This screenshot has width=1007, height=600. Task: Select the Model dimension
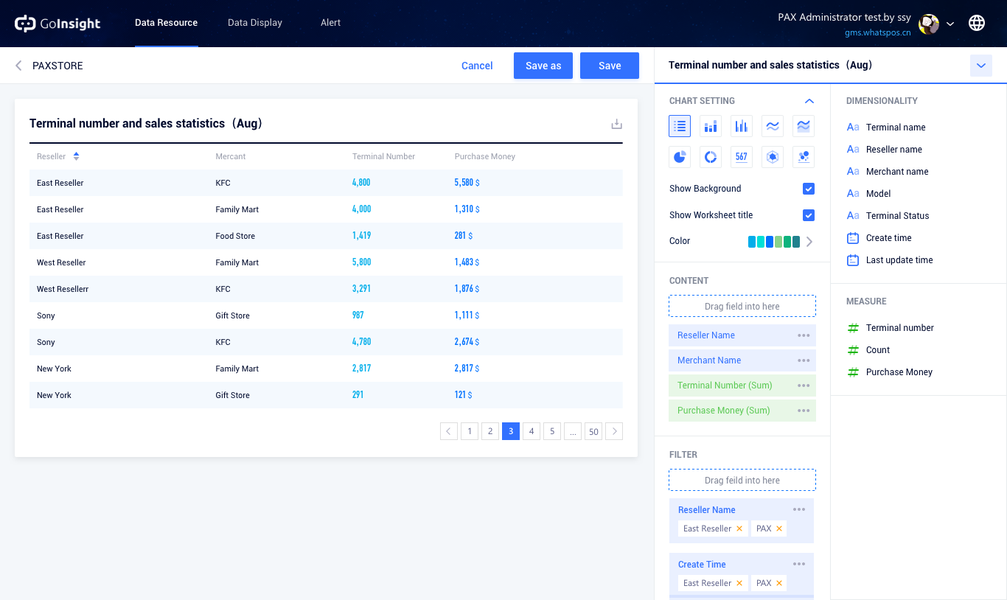tap(878, 193)
